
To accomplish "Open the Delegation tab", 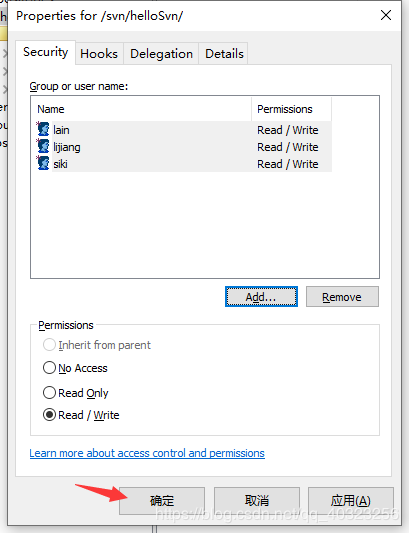I will coord(161,54).
